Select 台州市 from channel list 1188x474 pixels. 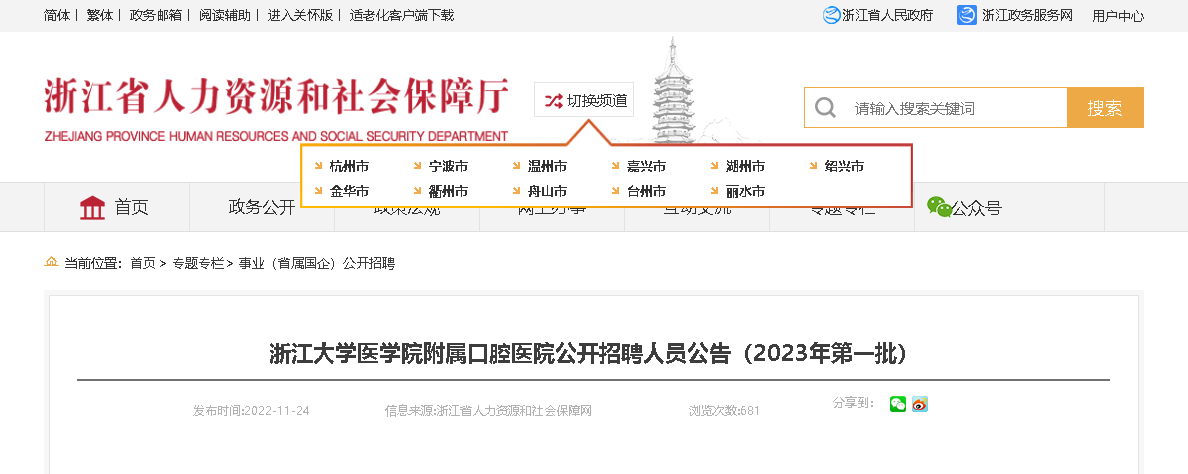click(646, 192)
